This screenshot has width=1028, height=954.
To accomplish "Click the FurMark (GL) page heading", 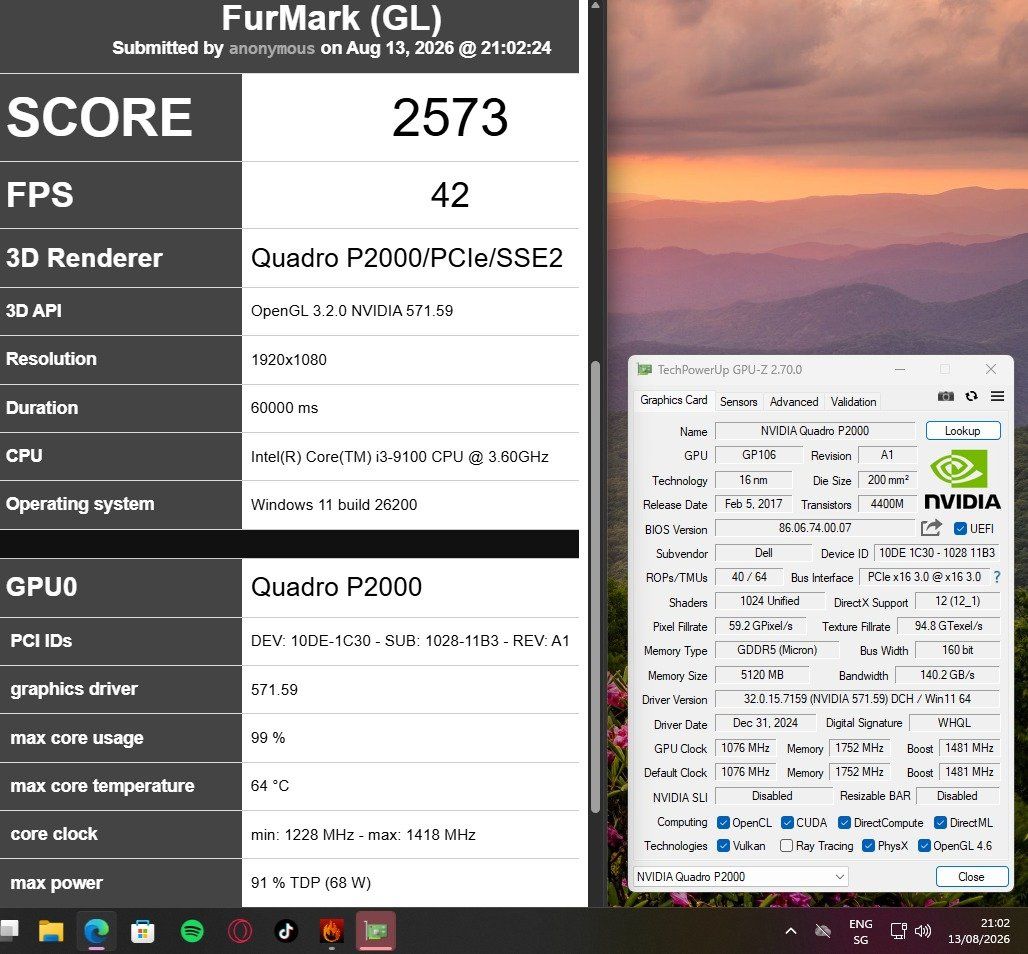I will pos(332,18).
